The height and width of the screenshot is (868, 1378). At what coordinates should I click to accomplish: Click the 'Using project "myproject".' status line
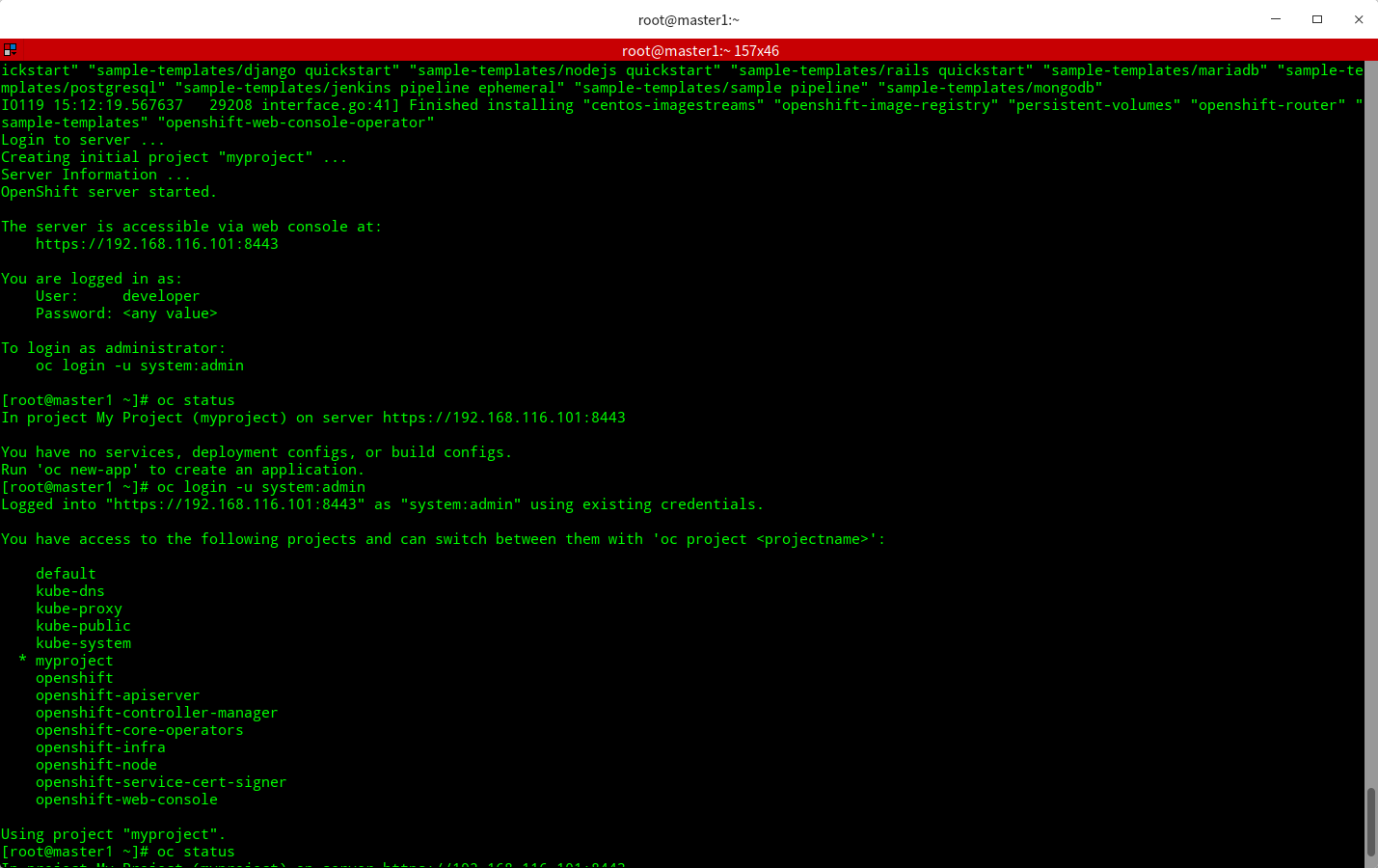point(112,833)
